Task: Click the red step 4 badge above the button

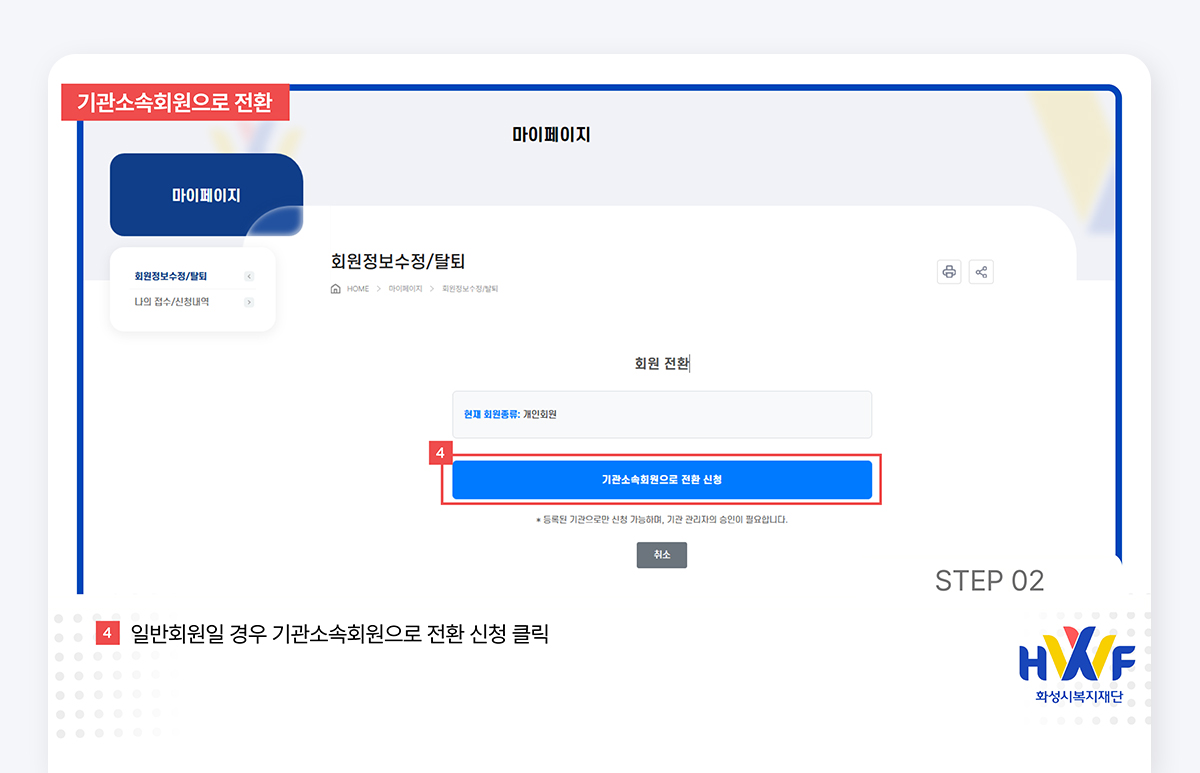Action: [439, 453]
